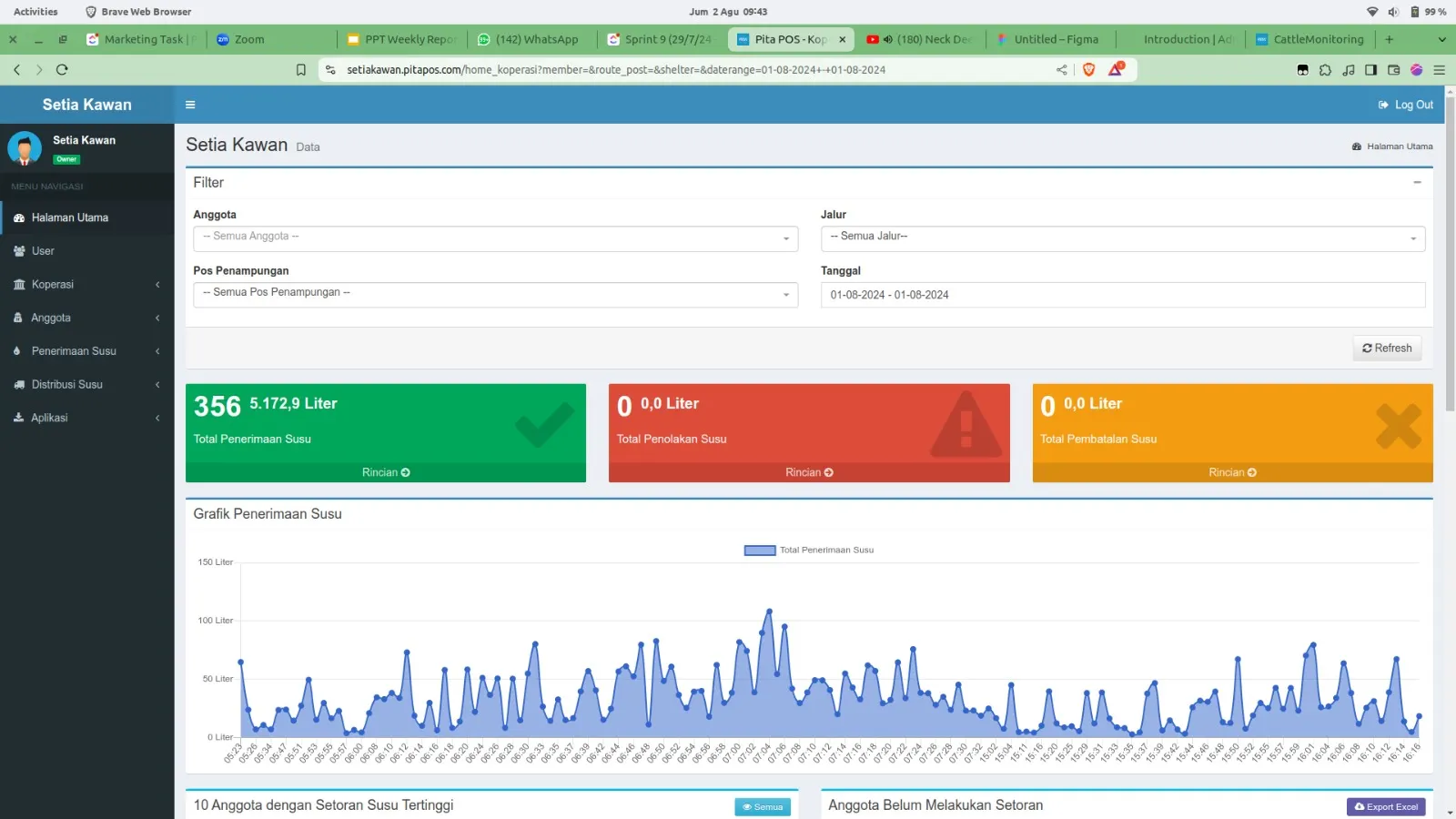Click the Export Excel button

[1386, 807]
